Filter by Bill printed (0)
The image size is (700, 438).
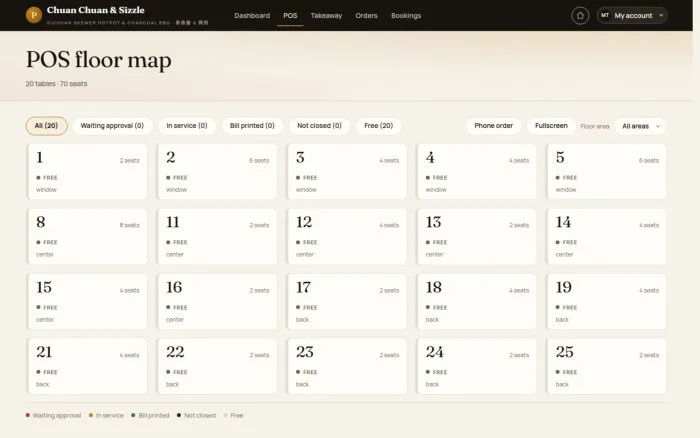click(252, 126)
